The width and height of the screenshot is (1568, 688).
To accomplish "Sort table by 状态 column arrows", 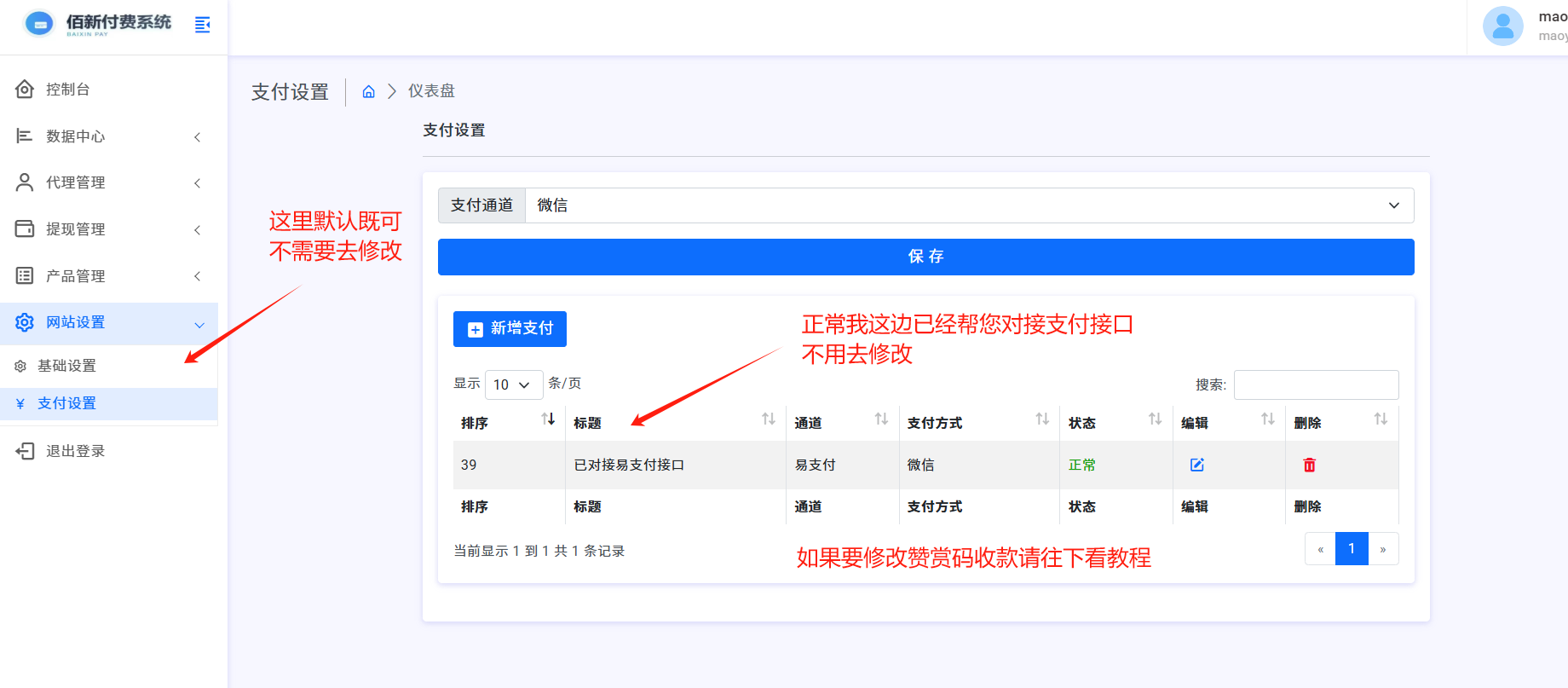I will pos(1155,419).
